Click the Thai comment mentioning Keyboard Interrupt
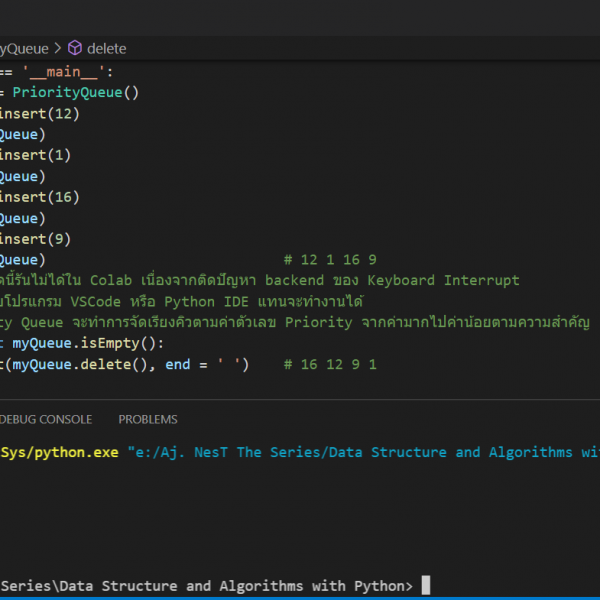This screenshot has width=600, height=600. pyautogui.click(x=260, y=280)
